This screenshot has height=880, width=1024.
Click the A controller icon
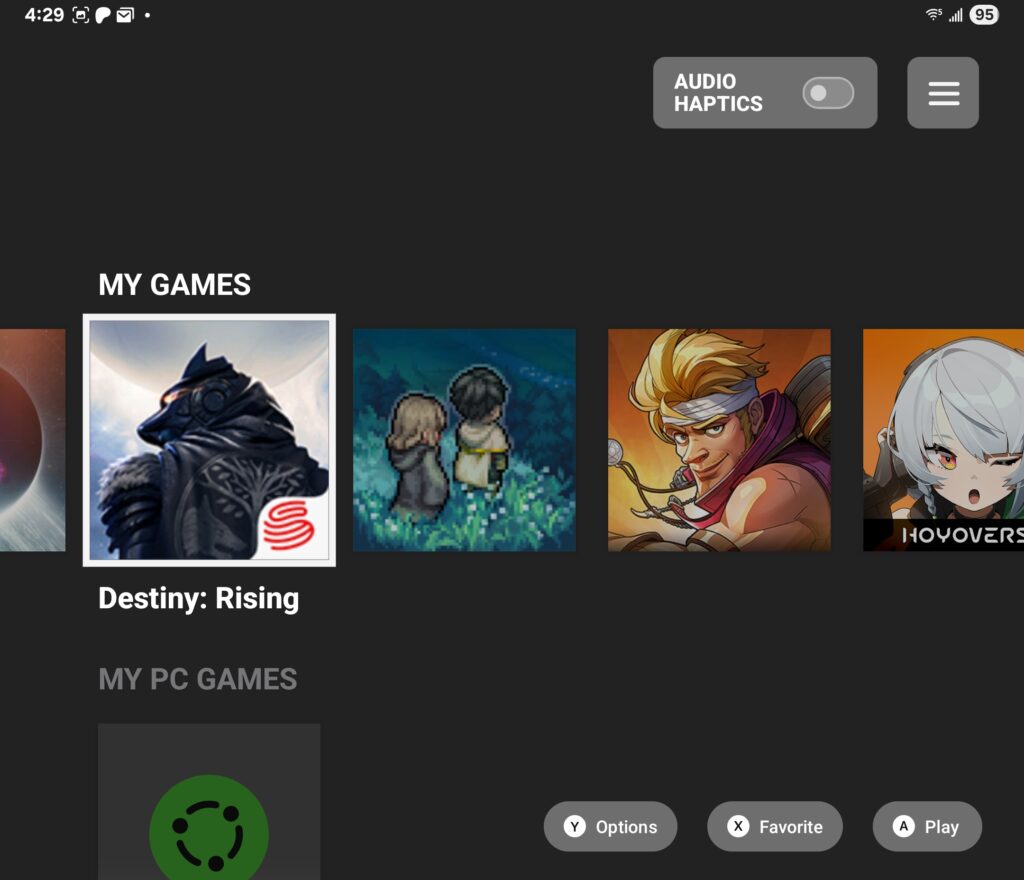[904, 826]
